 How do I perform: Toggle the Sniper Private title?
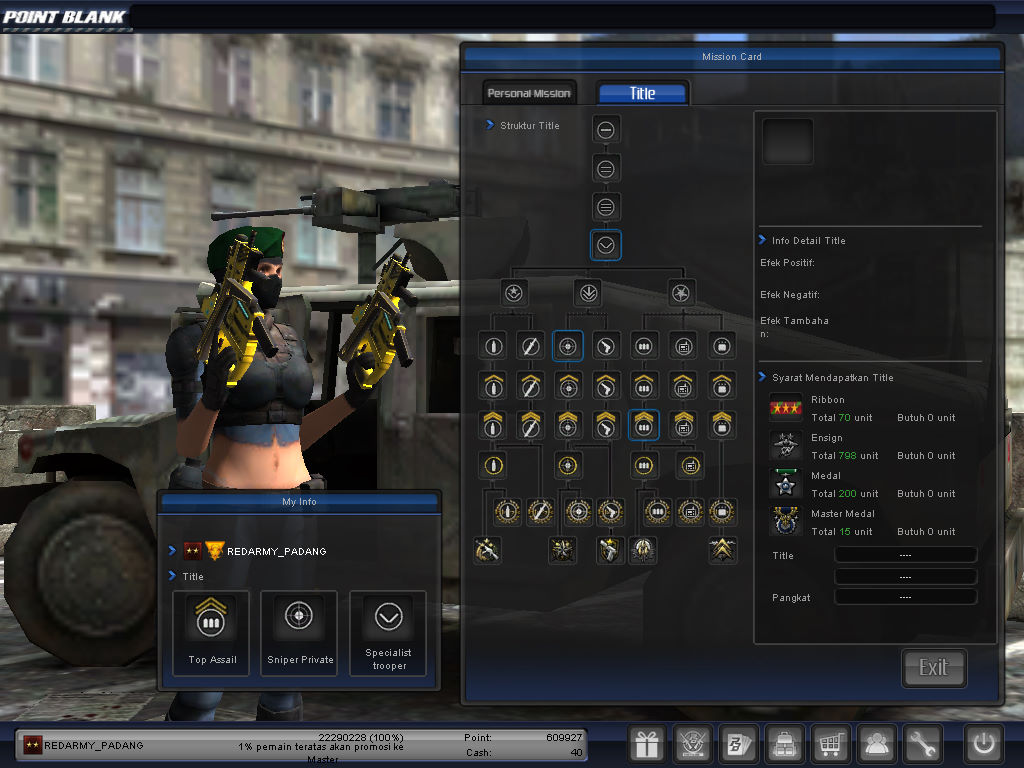[x=298, y=630]
